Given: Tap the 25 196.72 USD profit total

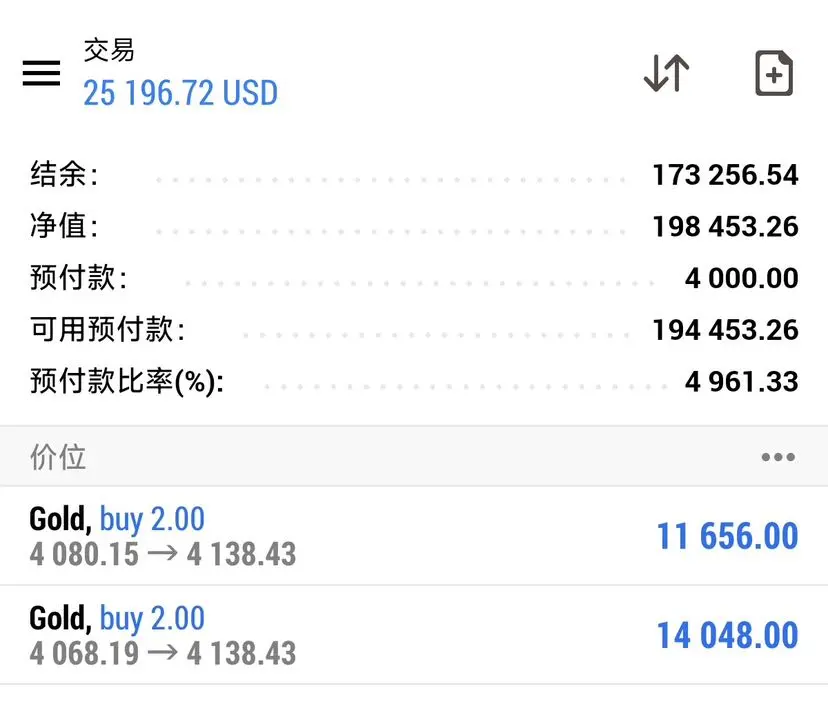Looking at the screenshot, I should coord(181,93).
